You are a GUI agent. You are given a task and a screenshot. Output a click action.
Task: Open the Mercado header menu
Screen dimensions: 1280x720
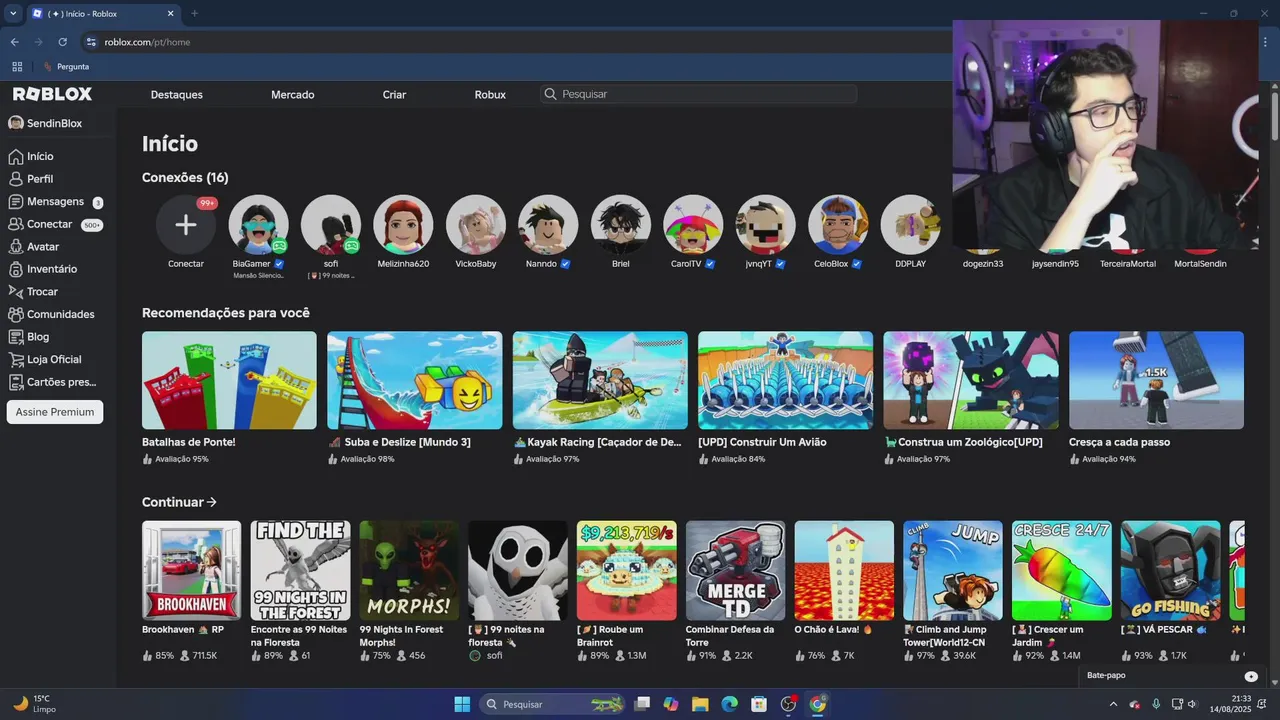pyautogui.click(x=293, y=95)
